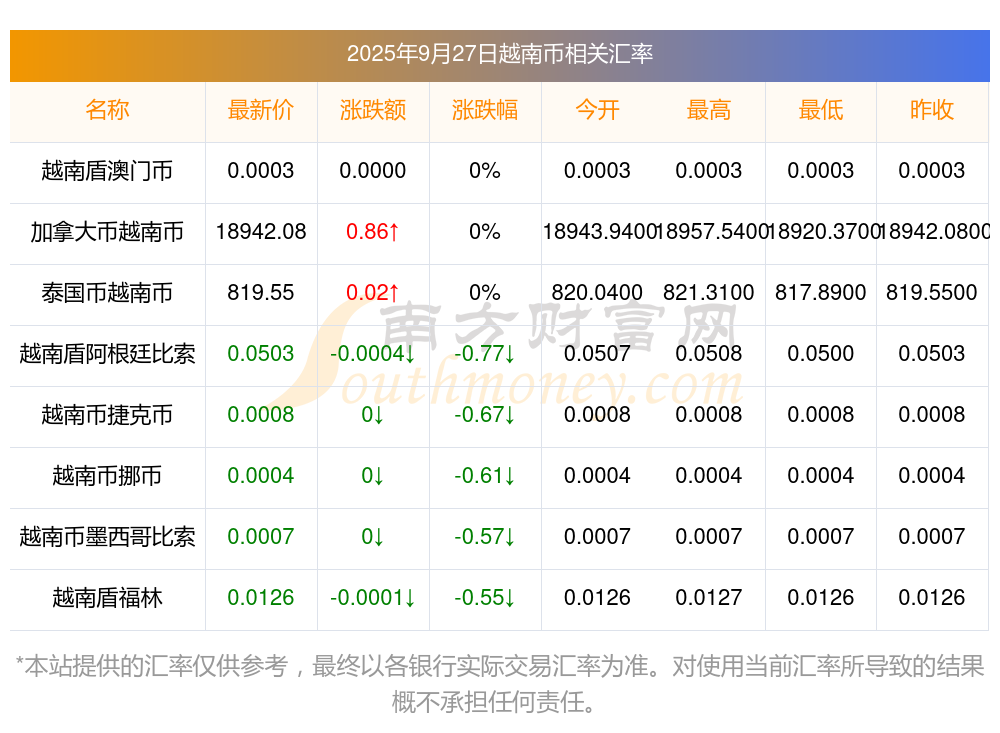The width and height of the screenshot is (1000, 733).
Task: Select the green -0.77↓ percentage cell
Action: 485,354
